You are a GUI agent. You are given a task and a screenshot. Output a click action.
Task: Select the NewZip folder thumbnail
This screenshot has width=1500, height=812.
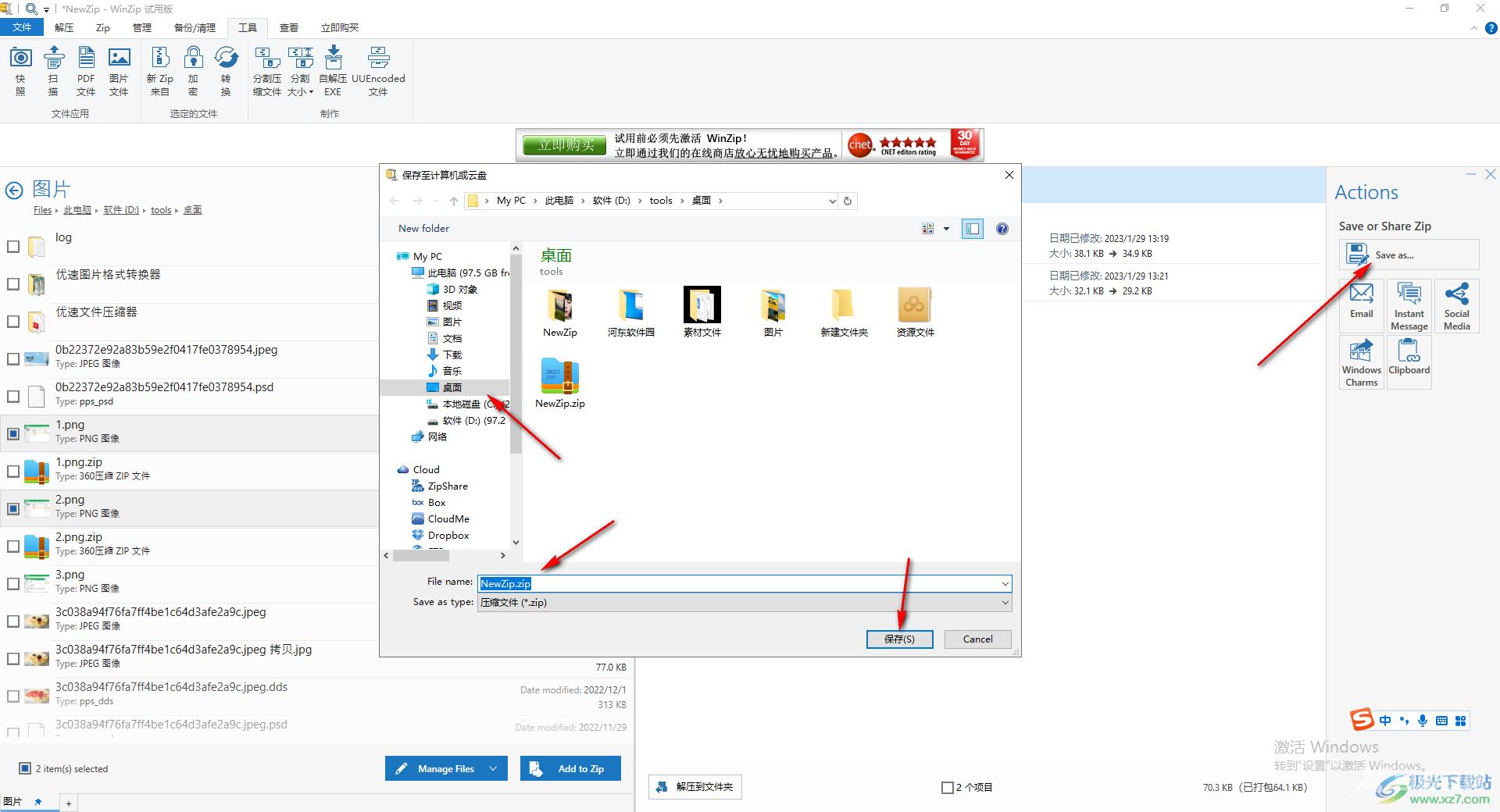coord(560,312)
